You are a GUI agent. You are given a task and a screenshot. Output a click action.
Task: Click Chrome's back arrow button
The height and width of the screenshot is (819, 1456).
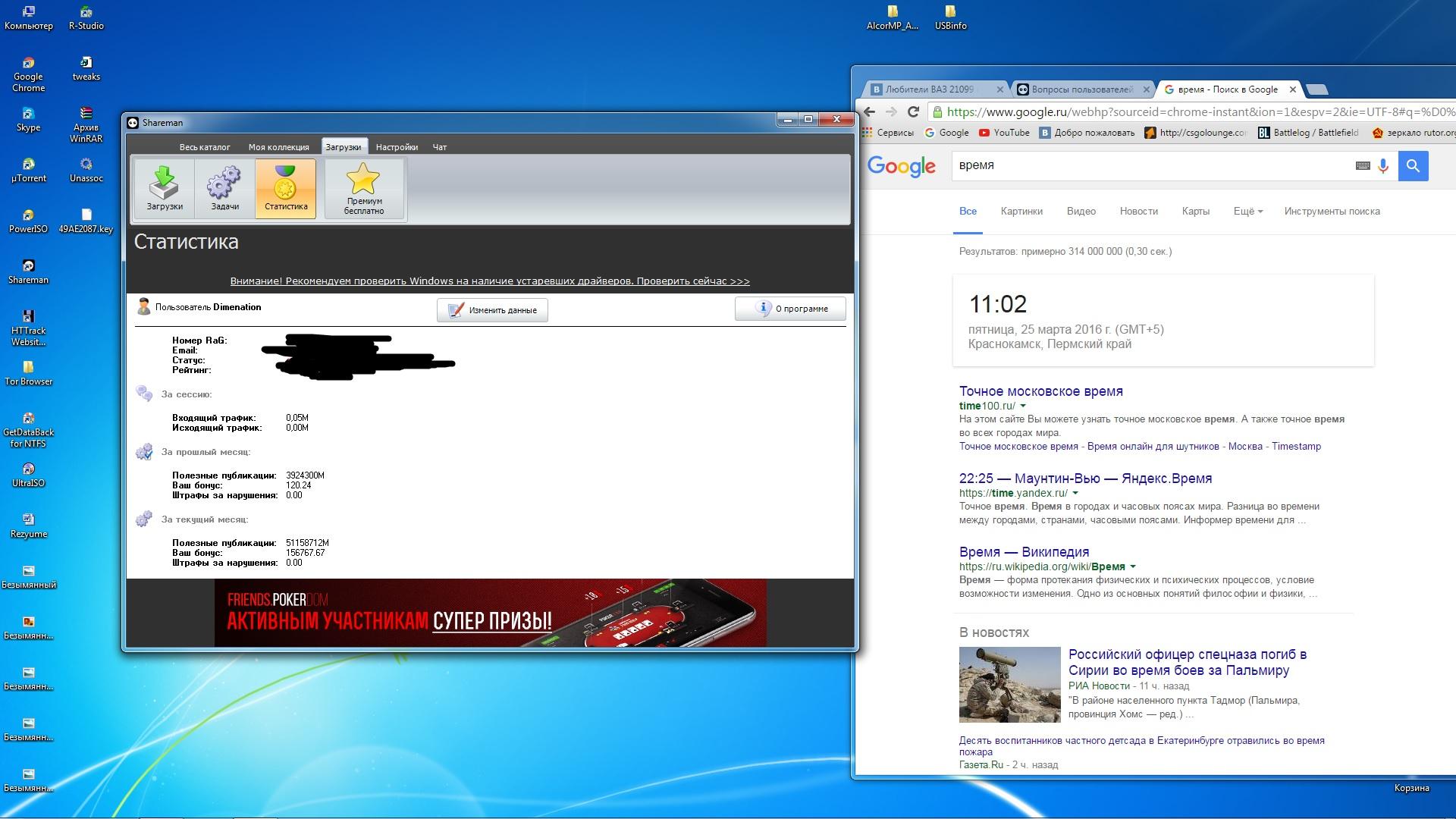870,111
